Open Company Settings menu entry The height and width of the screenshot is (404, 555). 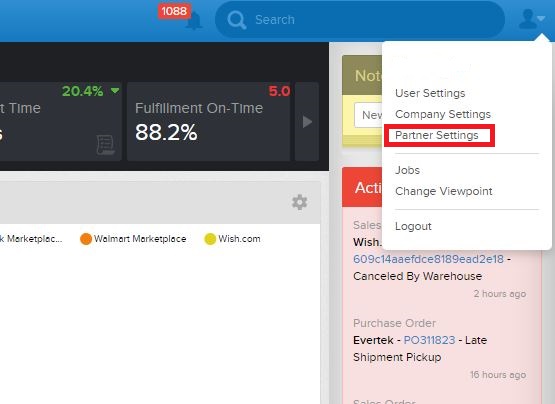pyautogui.click(x=443, y=114)
